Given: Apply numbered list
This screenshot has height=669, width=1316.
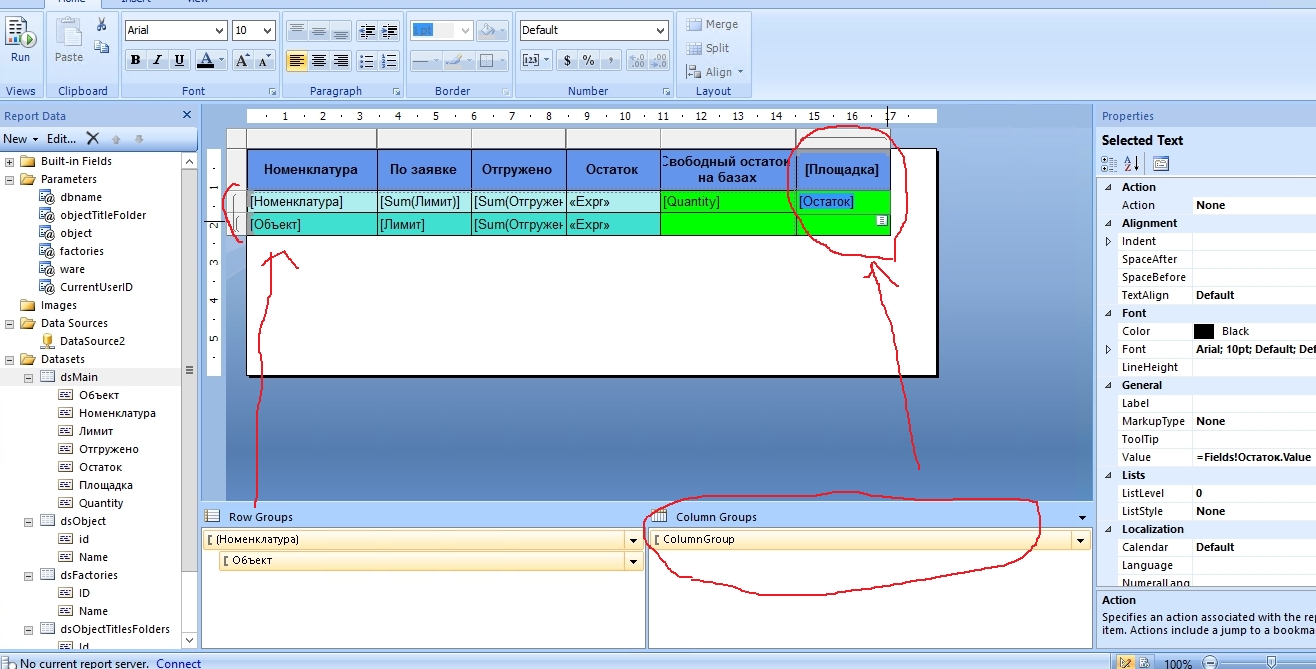Looking at the screenshot, I should 389,61.
